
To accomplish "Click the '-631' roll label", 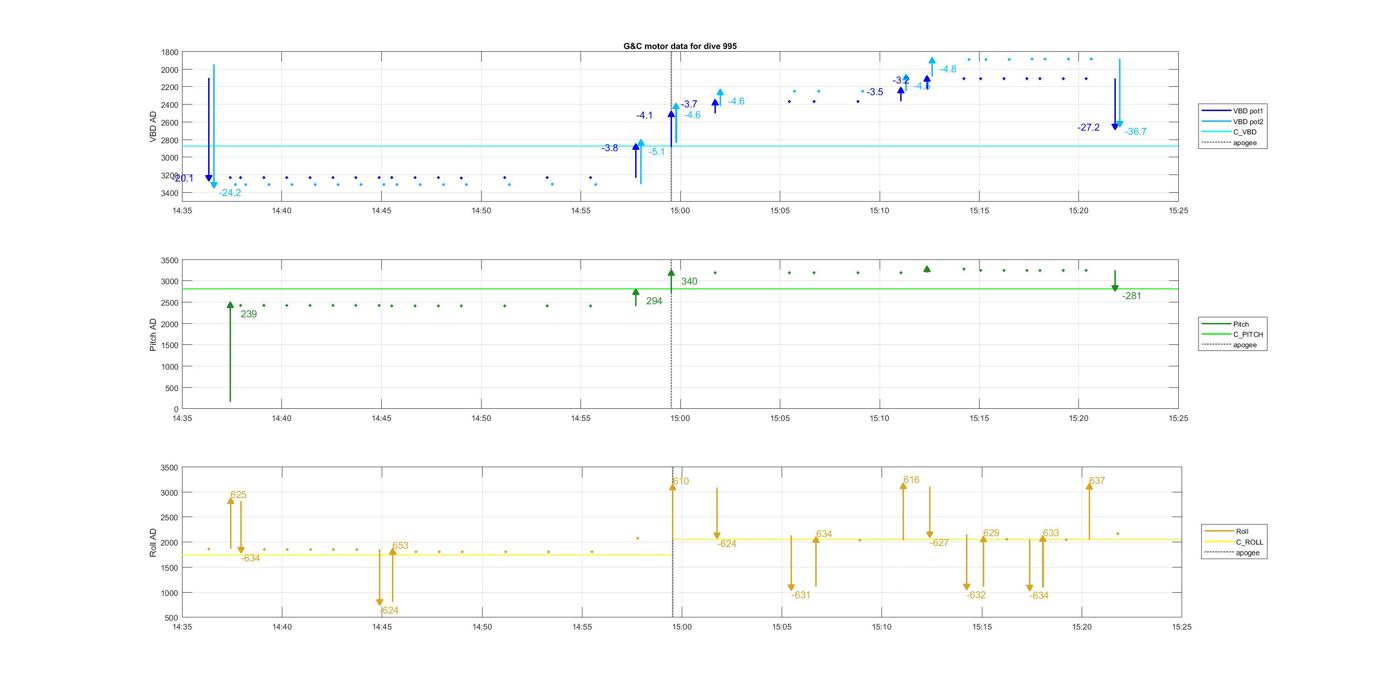I will [801, 595].
